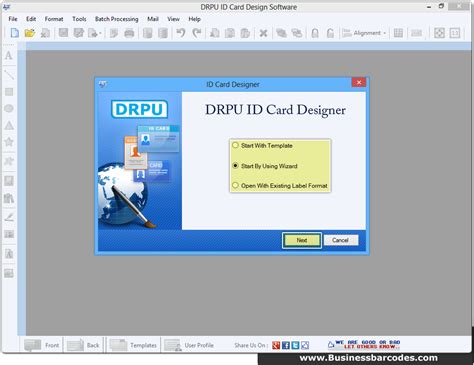Click the Facebook share icon
The image size is (474, 365).
point(286,345)
